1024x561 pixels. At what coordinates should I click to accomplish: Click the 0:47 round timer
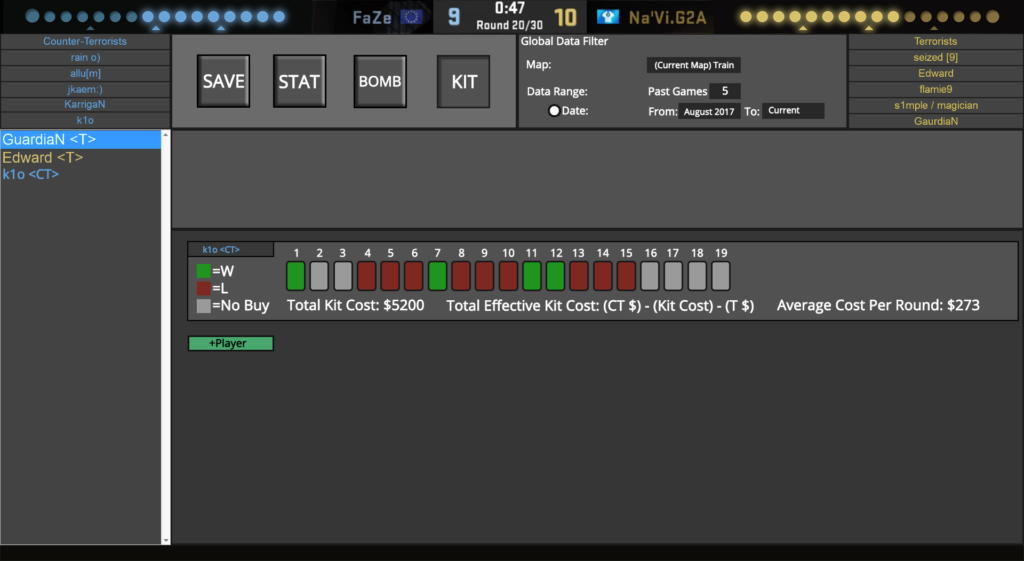click(x=509, y=8)
